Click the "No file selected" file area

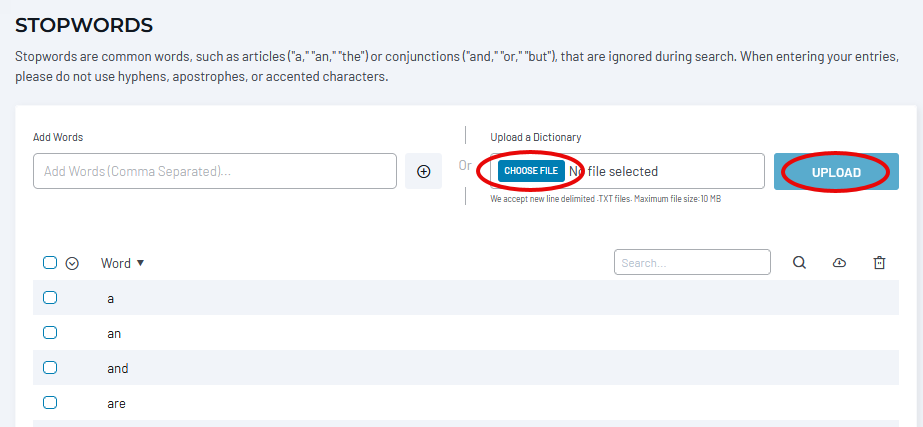coord(613,171)
